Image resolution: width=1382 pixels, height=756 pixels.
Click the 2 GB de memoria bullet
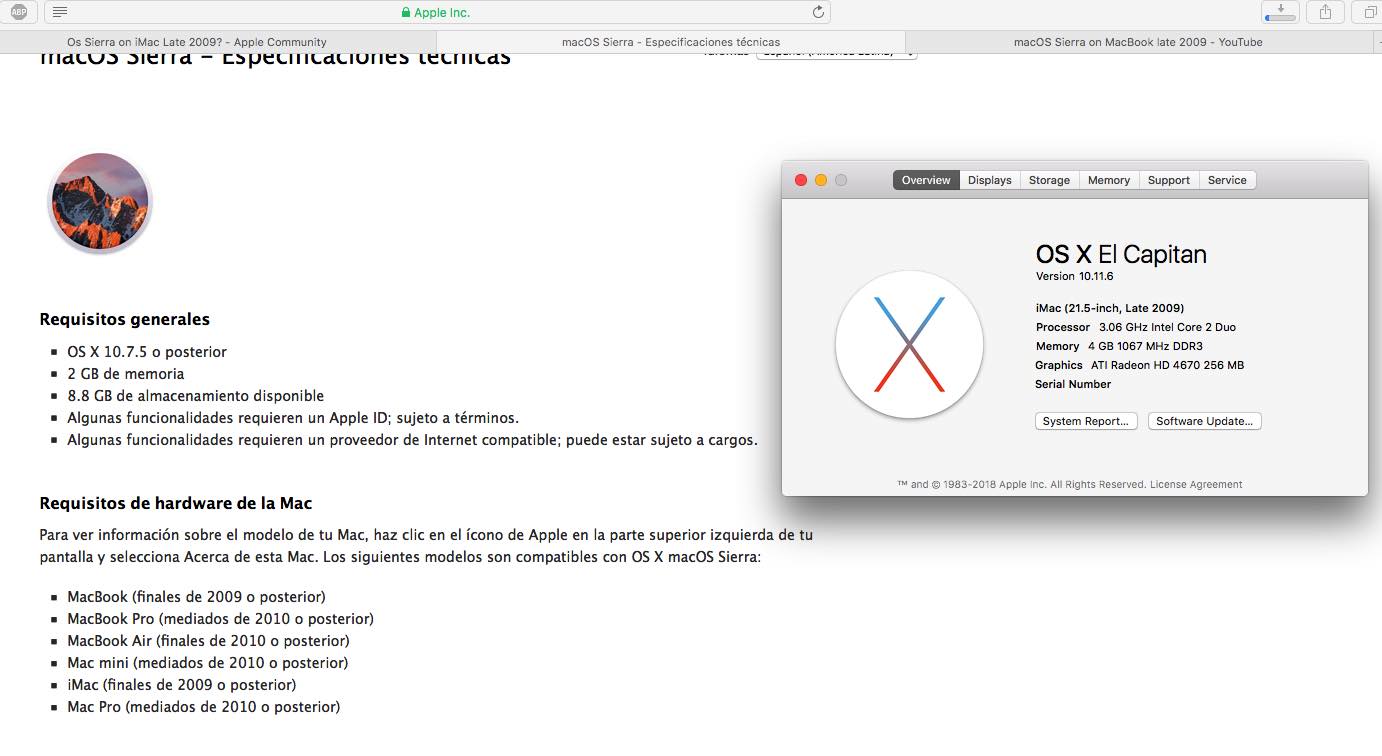[x=126, y=374]
